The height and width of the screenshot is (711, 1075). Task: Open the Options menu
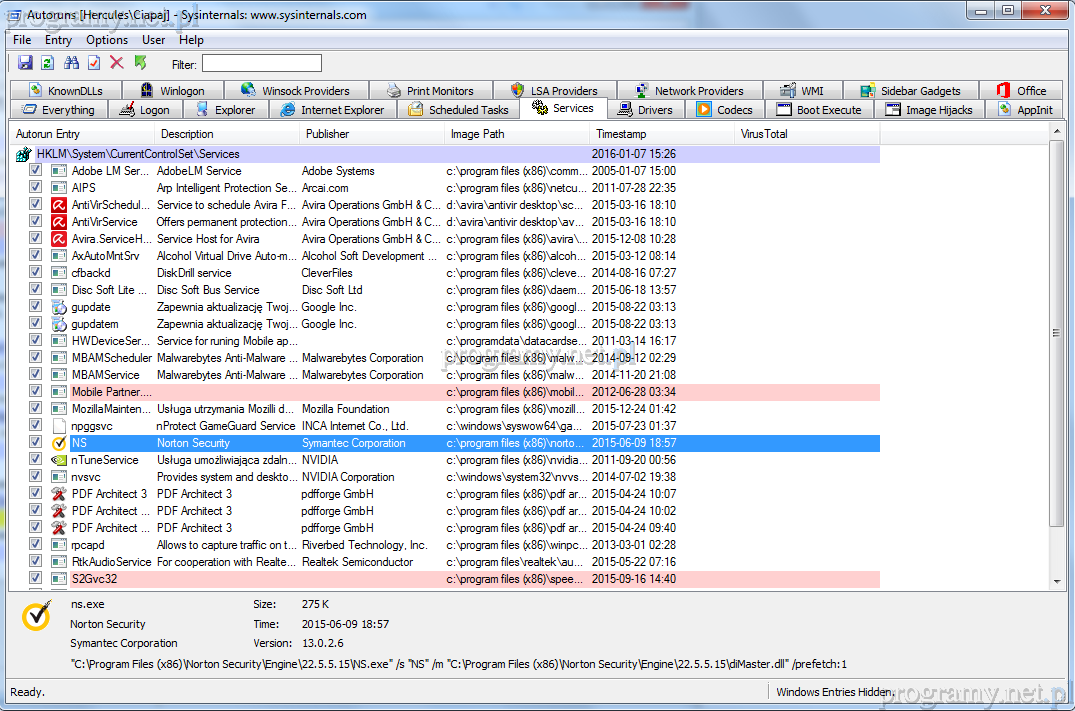(106, 40)
